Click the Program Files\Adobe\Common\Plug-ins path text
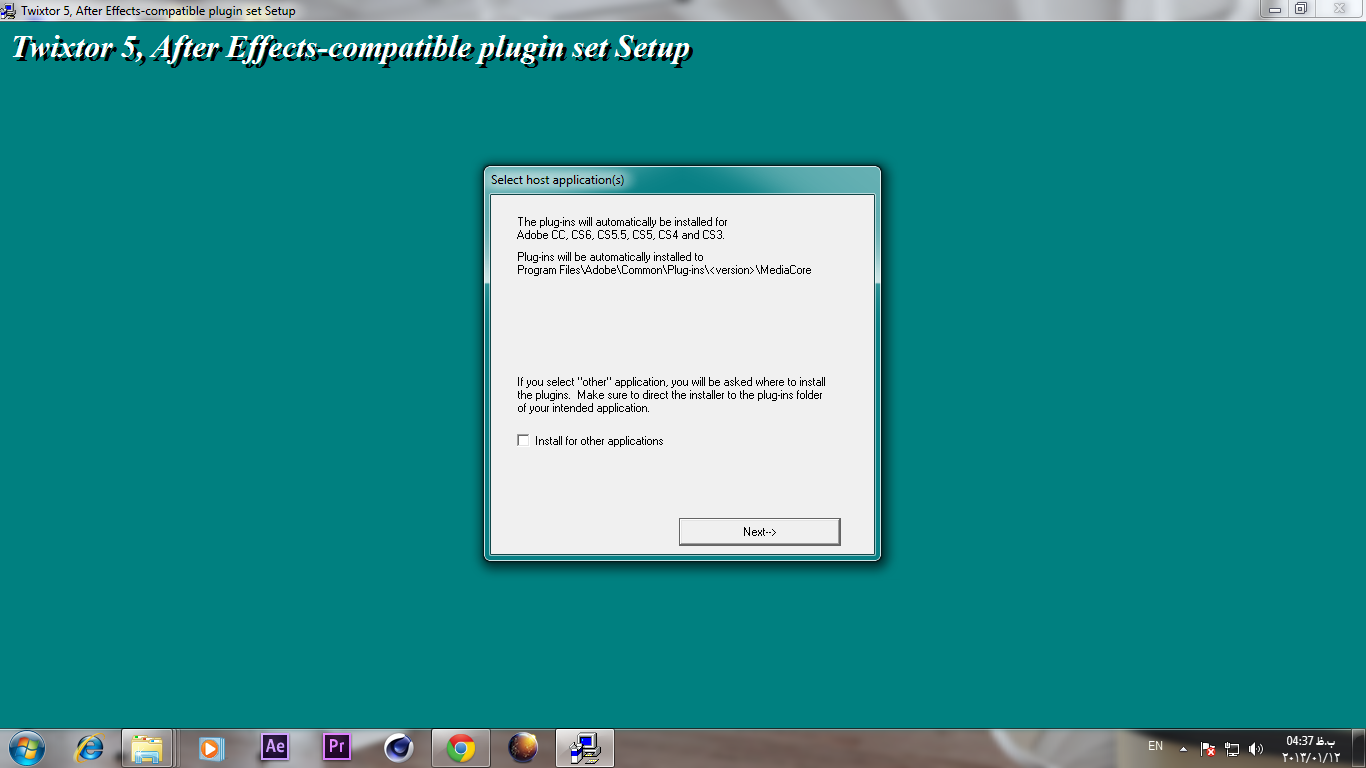 (664, 270)
